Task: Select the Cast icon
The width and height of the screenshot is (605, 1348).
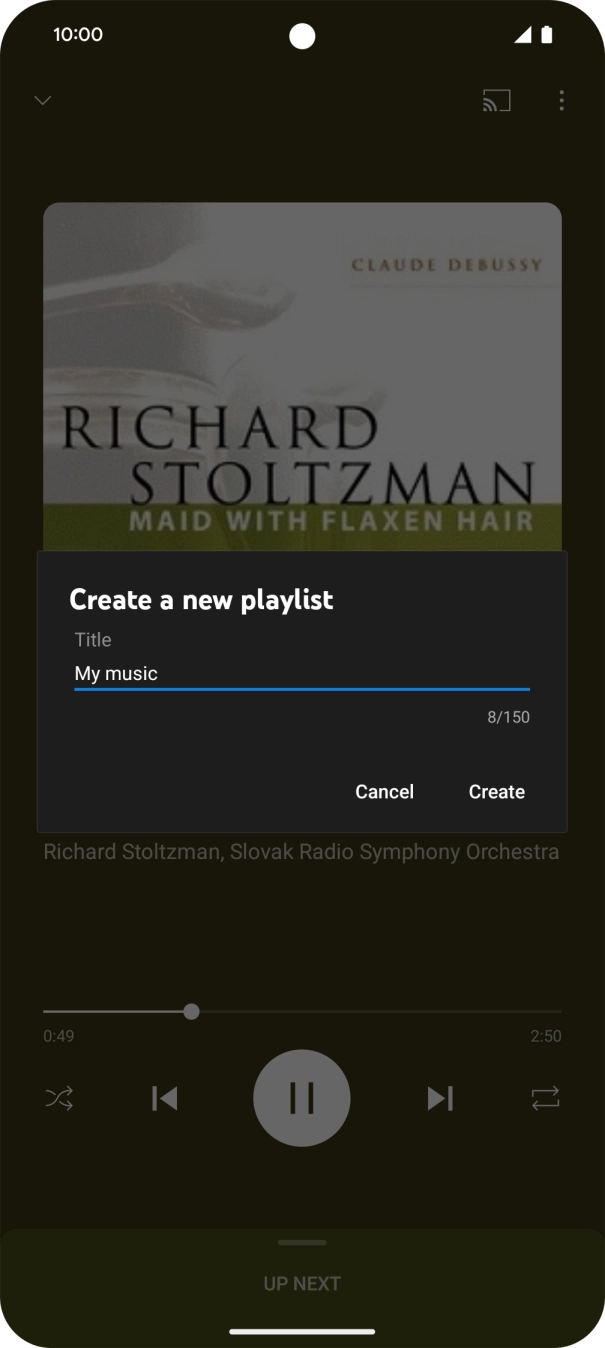Action: pos(497,100)
